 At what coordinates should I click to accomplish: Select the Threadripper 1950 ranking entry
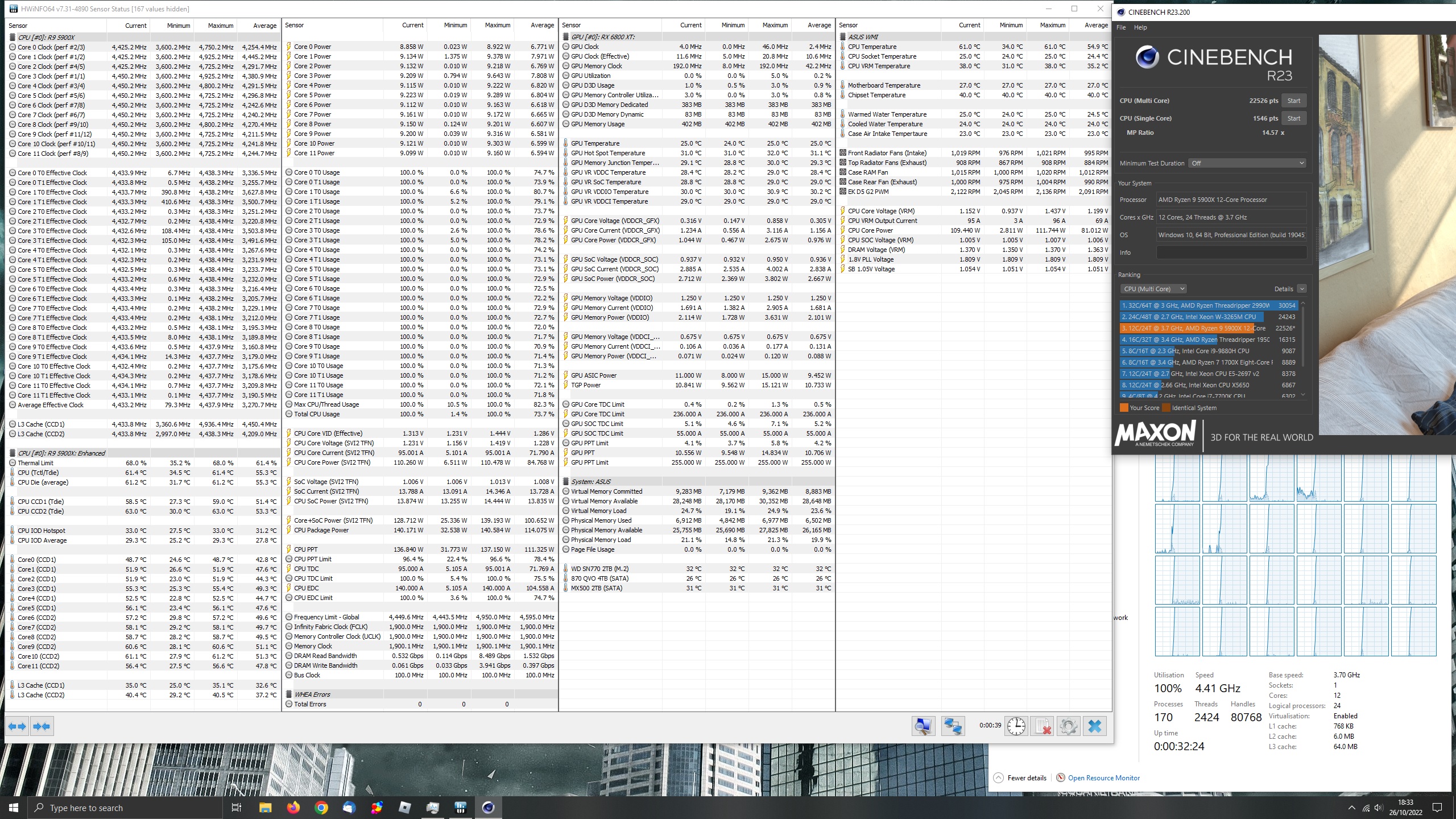[1209, 340]
